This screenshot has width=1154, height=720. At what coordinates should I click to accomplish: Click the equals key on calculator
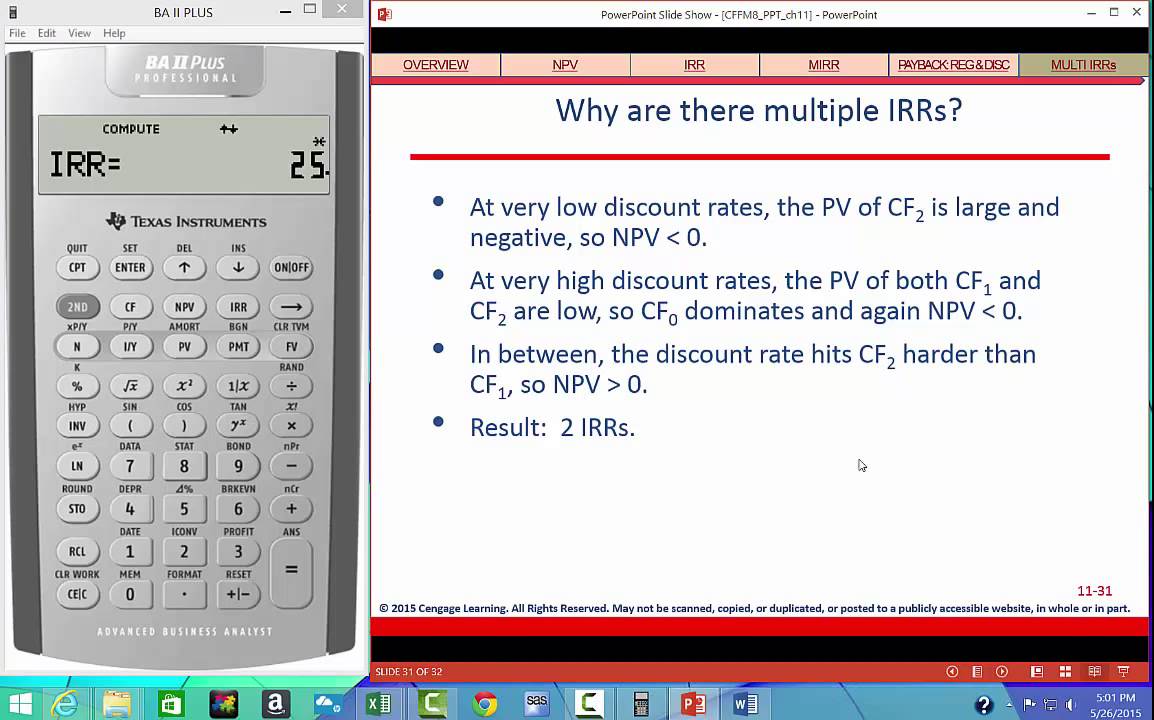pyautogui.click(x=291, y=571)
